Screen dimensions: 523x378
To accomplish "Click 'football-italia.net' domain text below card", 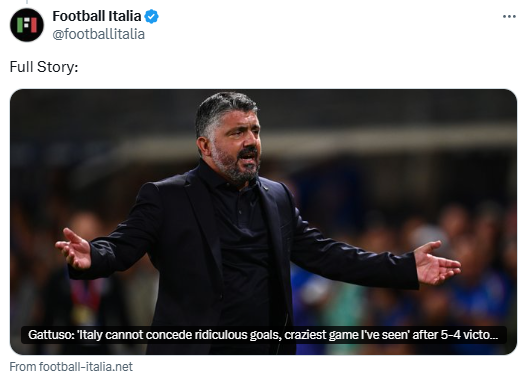I will pyautogui.click(x=86, y=367).
